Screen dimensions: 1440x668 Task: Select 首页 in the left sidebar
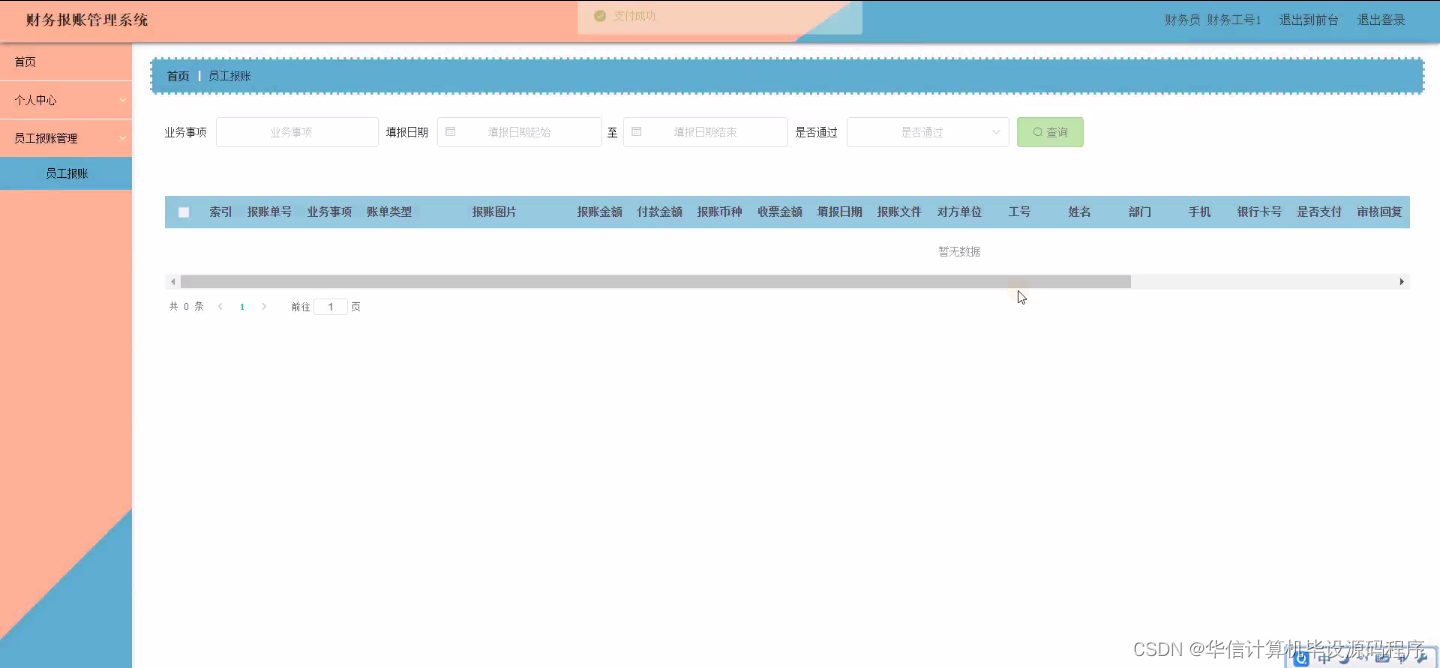click(x=66, y=61)
